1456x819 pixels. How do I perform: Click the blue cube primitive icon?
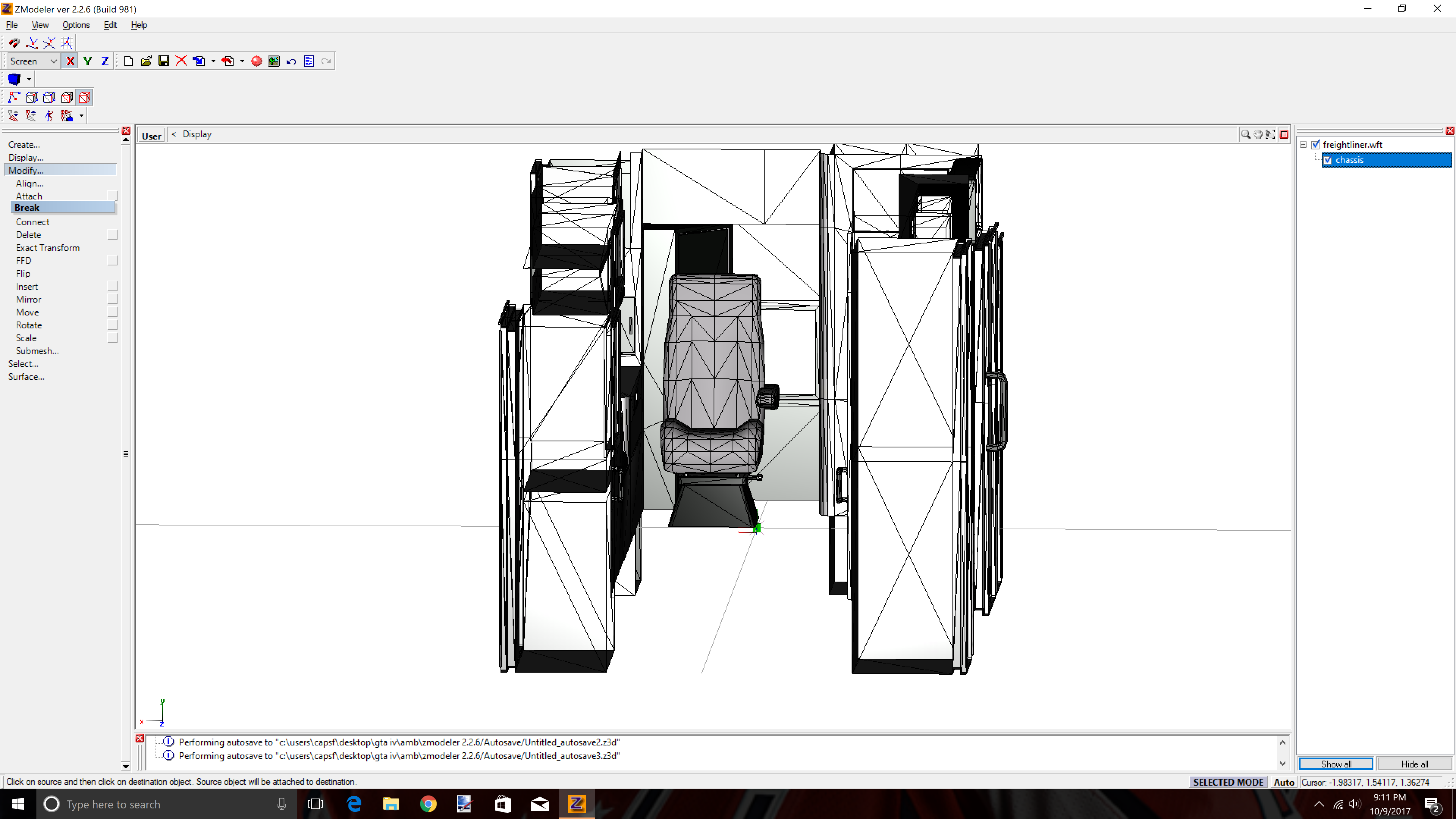pyautogui.click(x=14, y=79)
